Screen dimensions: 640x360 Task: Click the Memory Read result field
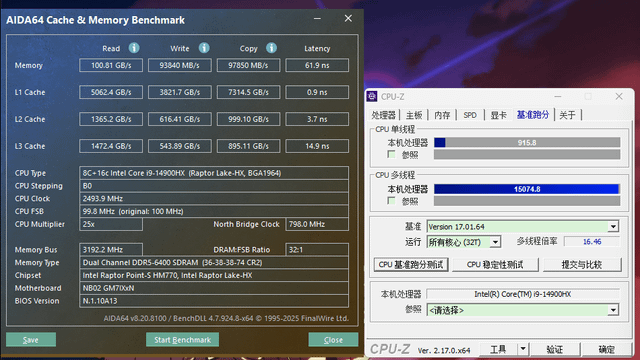[x=111, y=65]
